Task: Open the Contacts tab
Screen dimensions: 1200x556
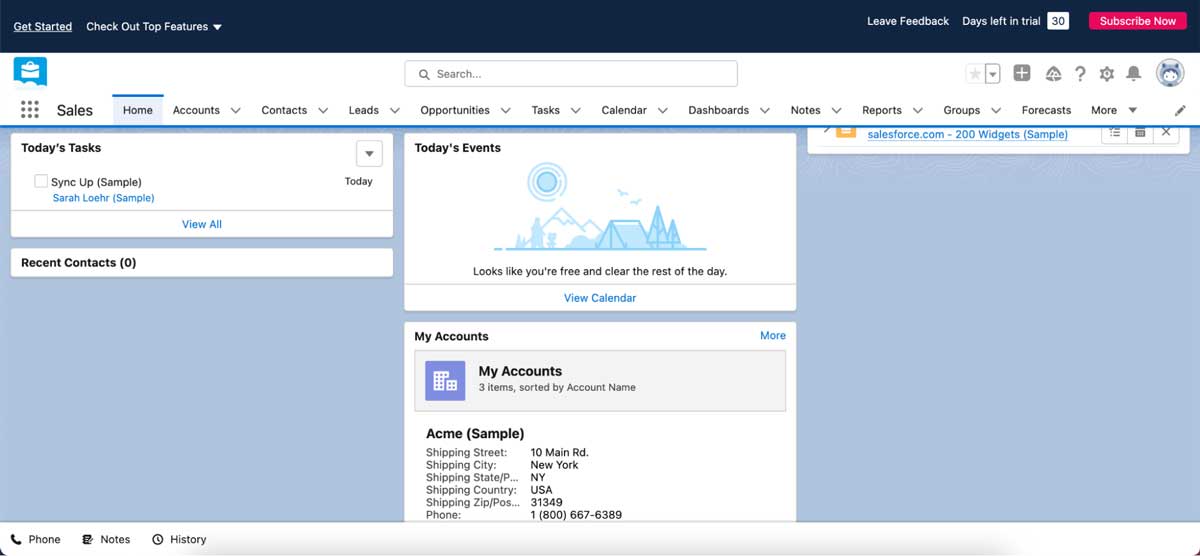Action: pos(284,110)
